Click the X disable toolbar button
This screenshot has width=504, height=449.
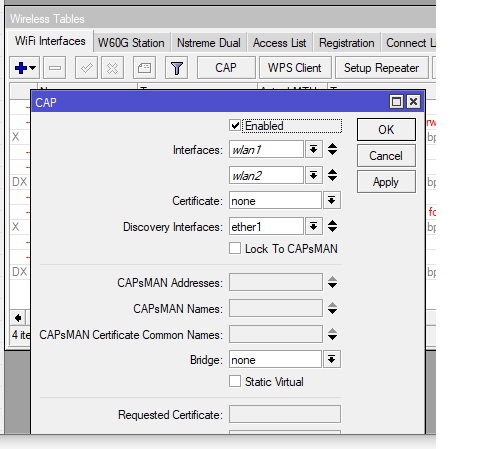coord(113,68)
